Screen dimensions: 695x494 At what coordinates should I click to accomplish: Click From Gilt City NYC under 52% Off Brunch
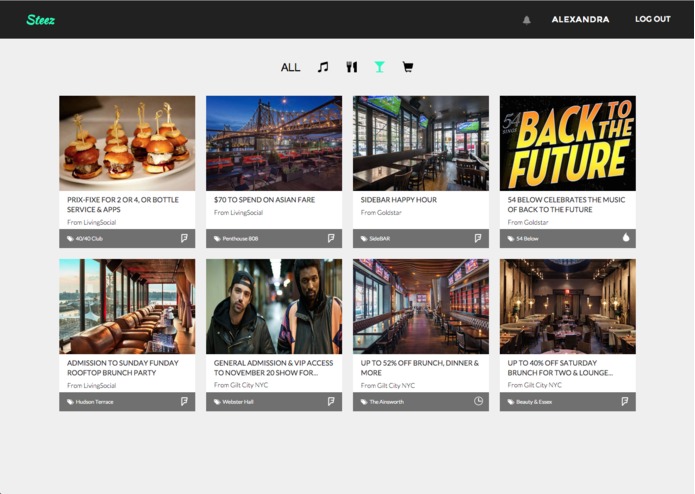point(388,385)
